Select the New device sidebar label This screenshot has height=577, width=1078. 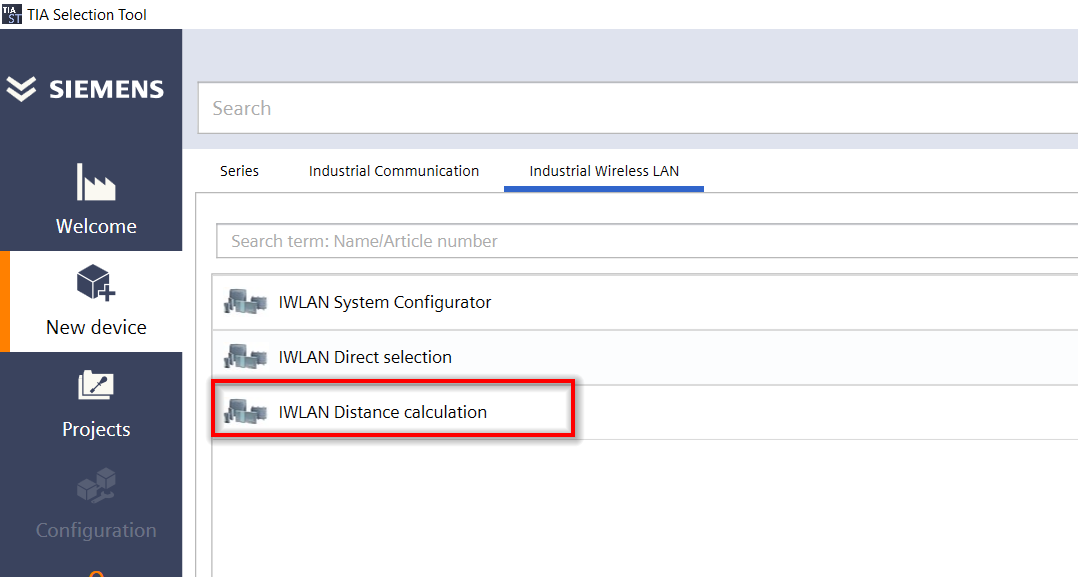96,327
